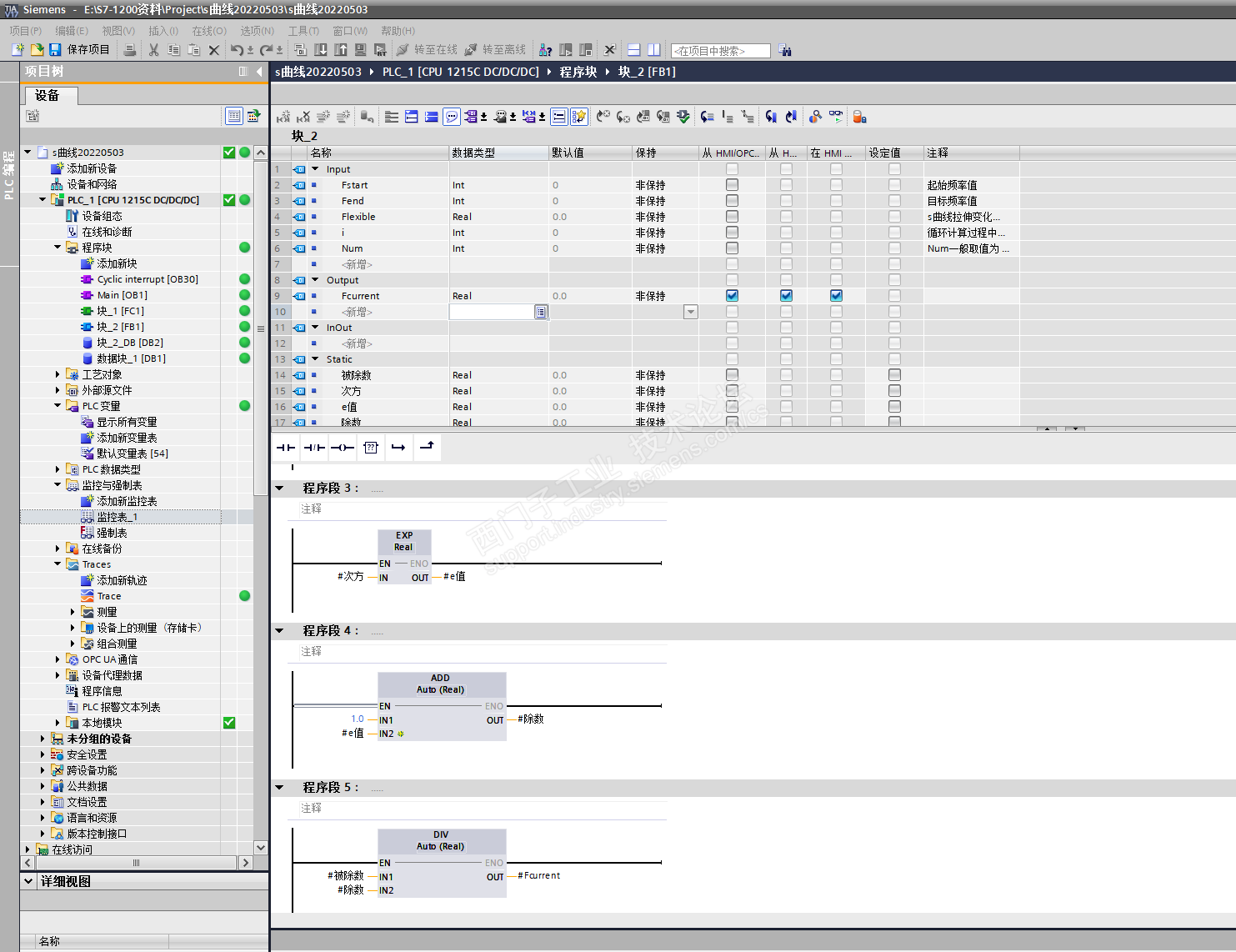Click the Cut scissors icon in toolbar

click(153, 50)
